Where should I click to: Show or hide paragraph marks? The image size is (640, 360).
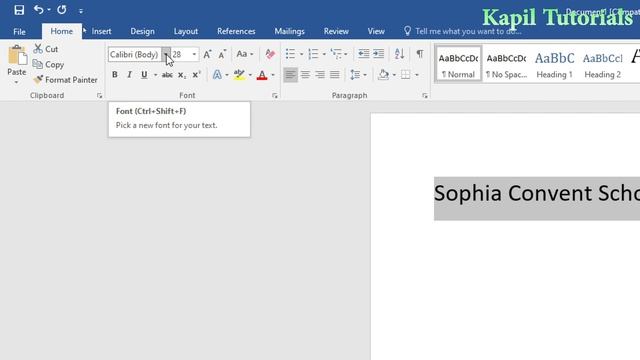click(x=420, y=53)
